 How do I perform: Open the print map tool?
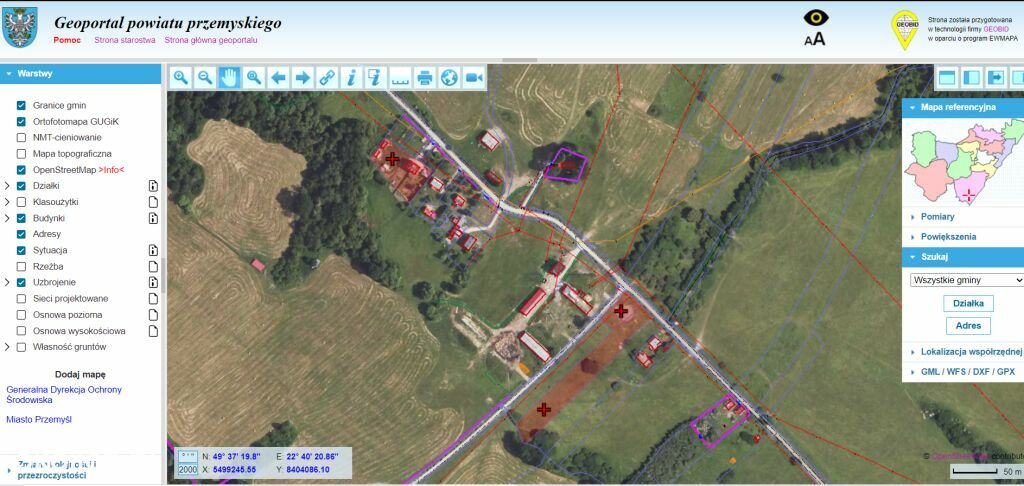pos(424,78)
